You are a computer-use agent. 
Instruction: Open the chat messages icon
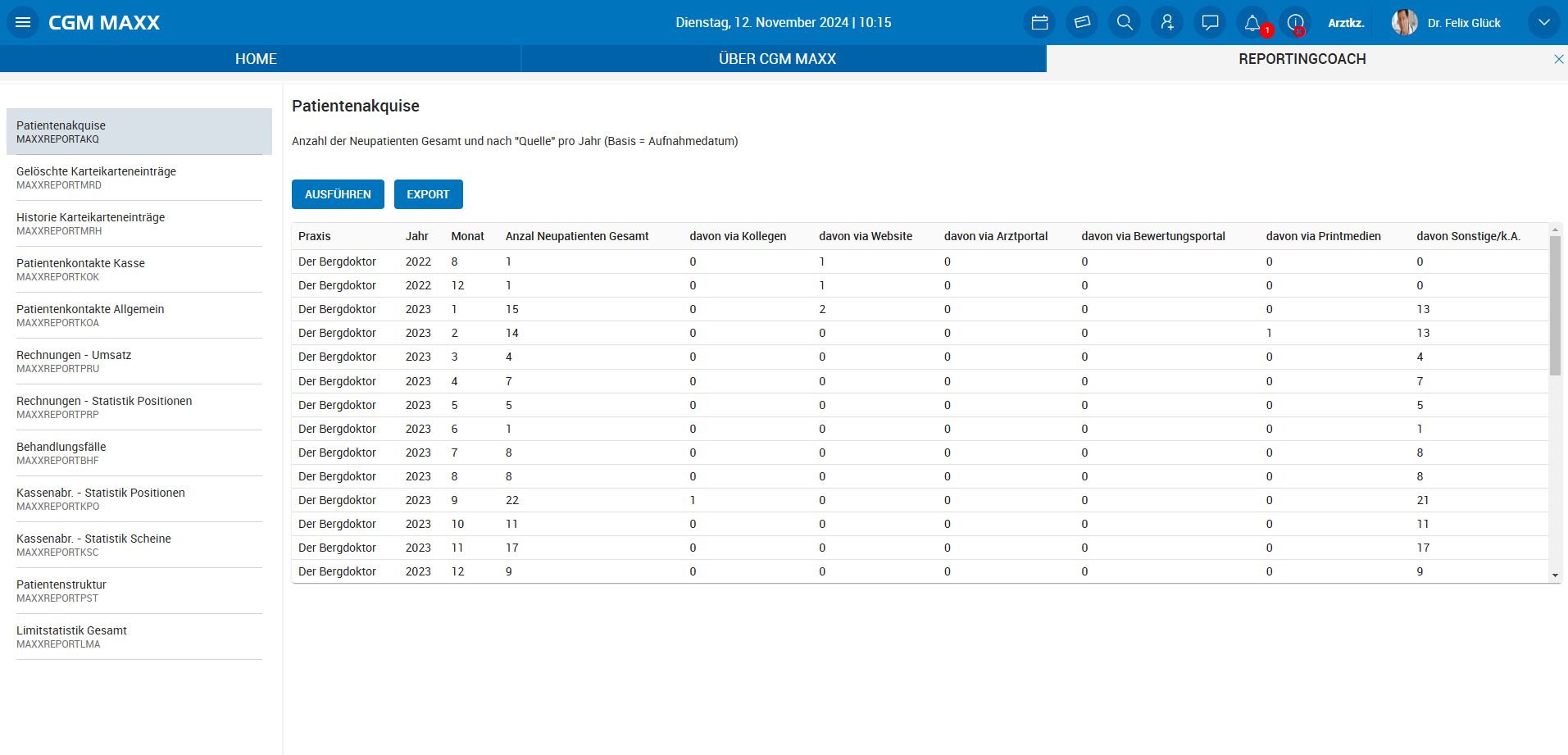tap(1210, 22)
